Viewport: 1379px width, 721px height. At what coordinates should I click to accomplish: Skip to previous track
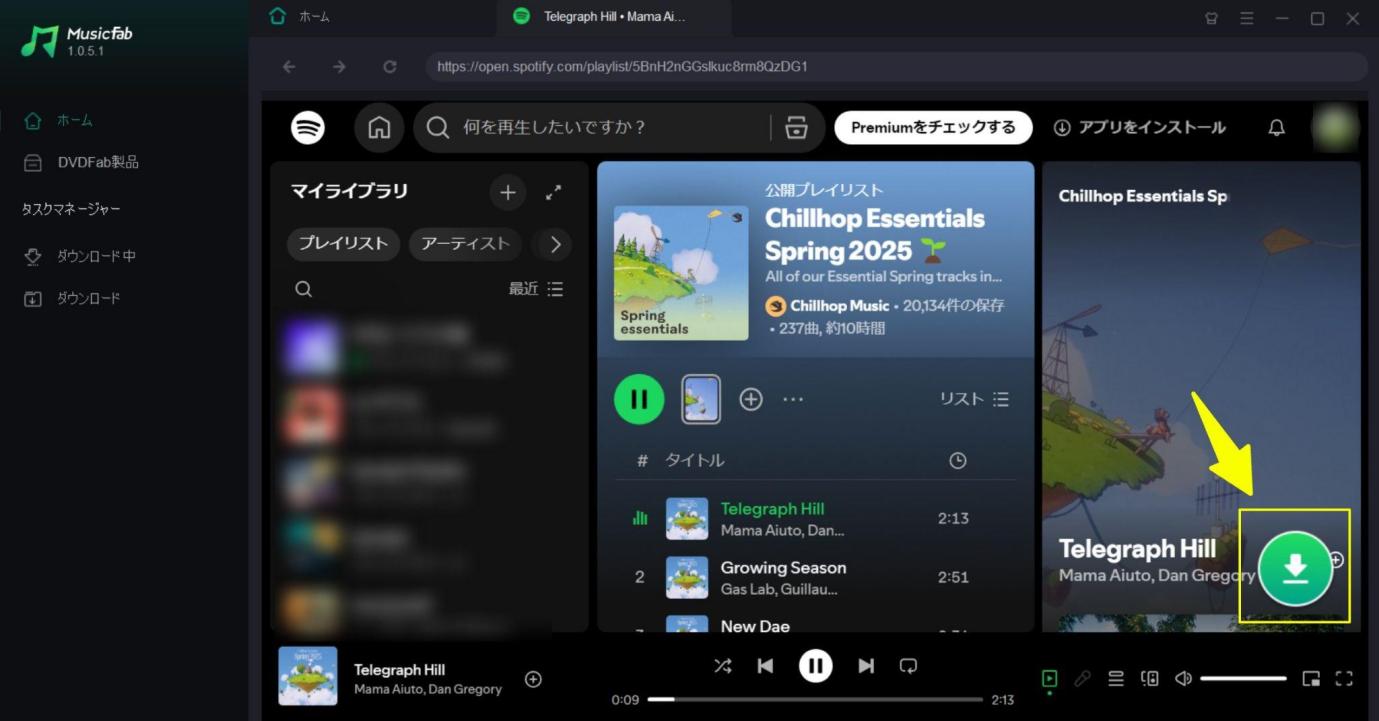(x=765, y=665)
